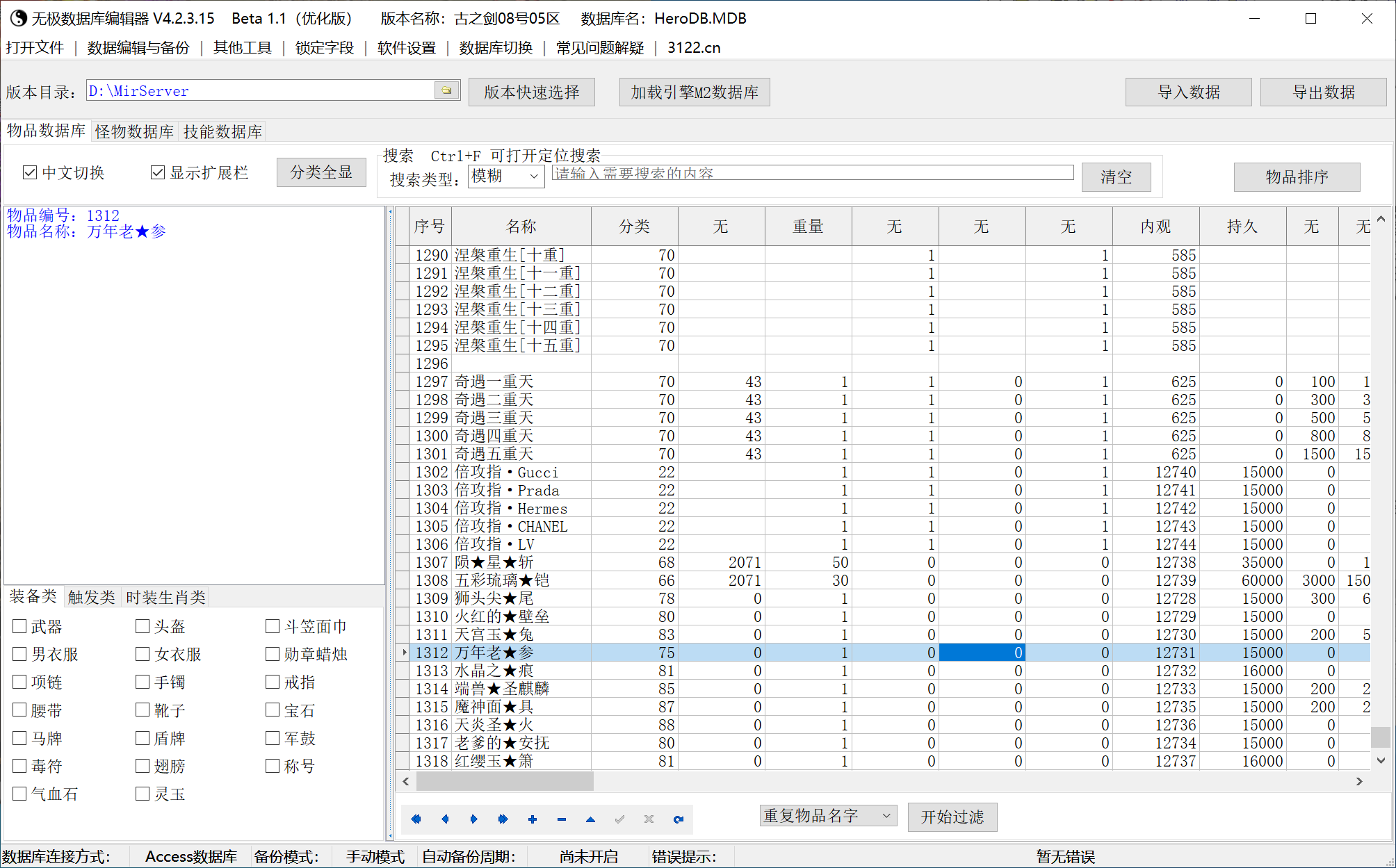Click cancel edit X icon

pos(649,819)
